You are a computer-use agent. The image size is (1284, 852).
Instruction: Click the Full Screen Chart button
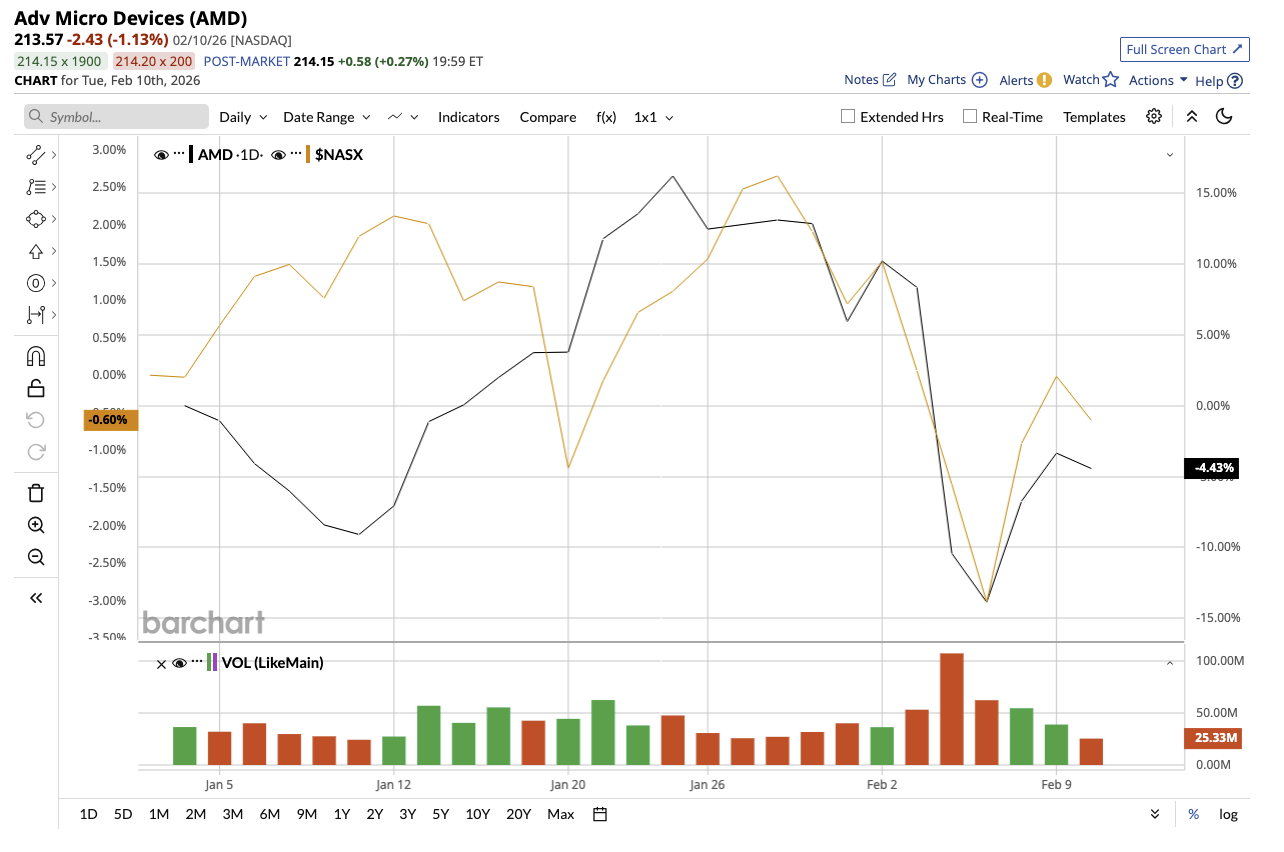1184,50
